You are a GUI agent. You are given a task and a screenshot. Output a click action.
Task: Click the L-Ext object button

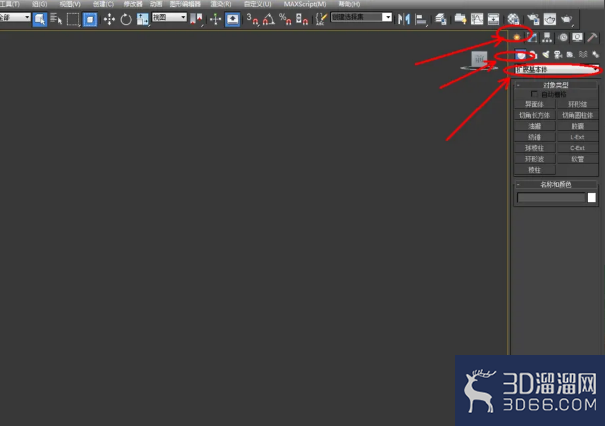[x=578, y=137]
